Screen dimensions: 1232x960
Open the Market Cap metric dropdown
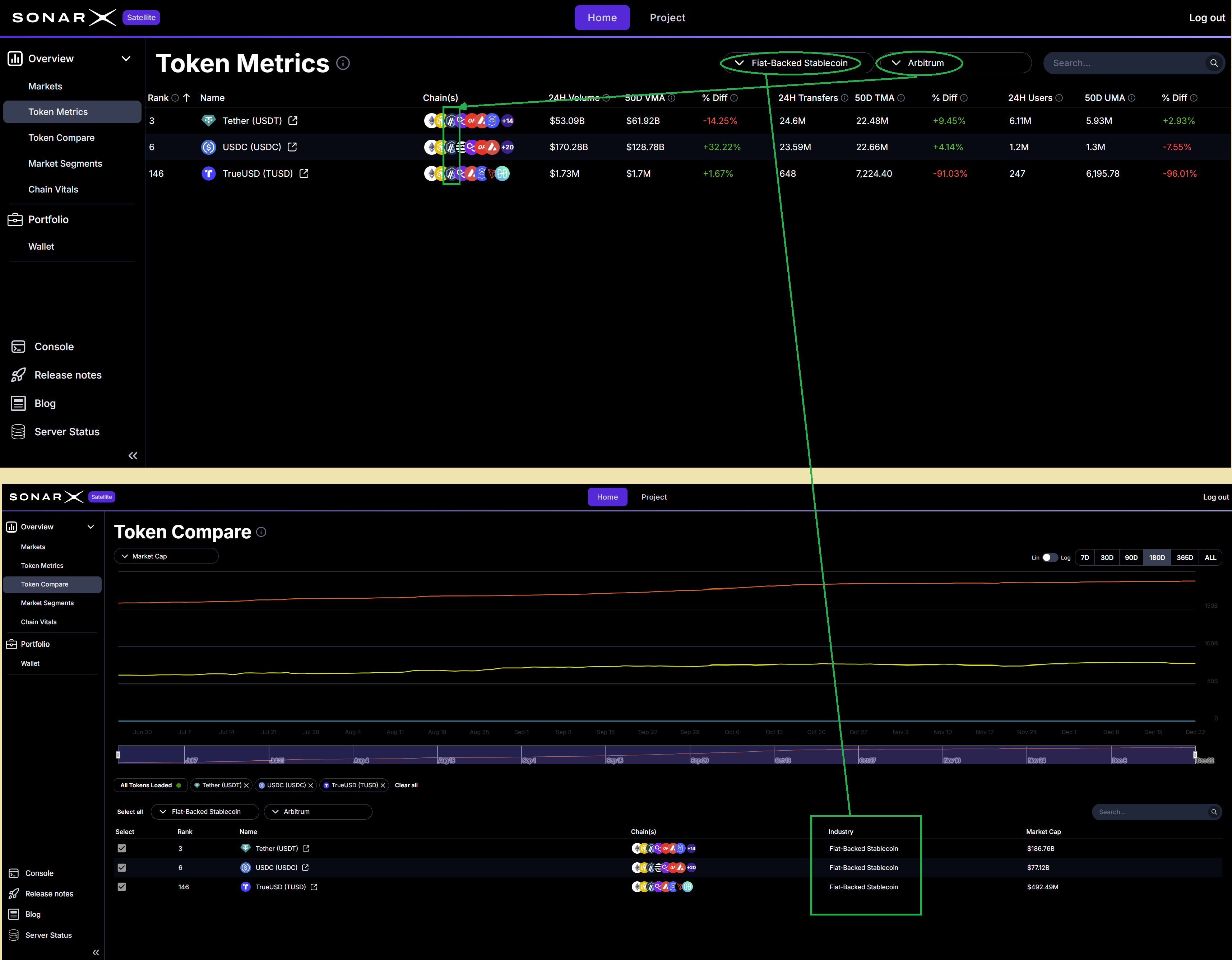point(166,556)
